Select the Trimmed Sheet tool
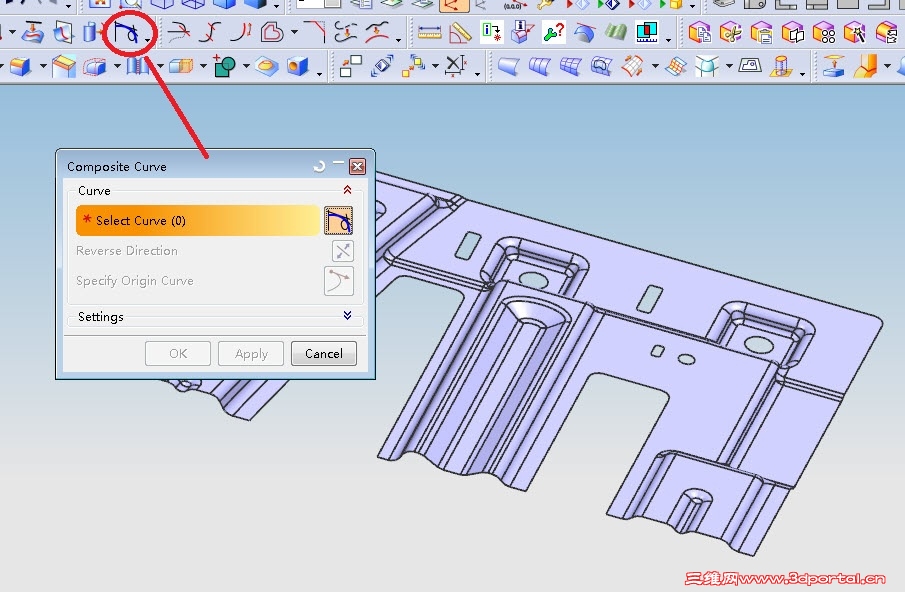 [750, 66]
